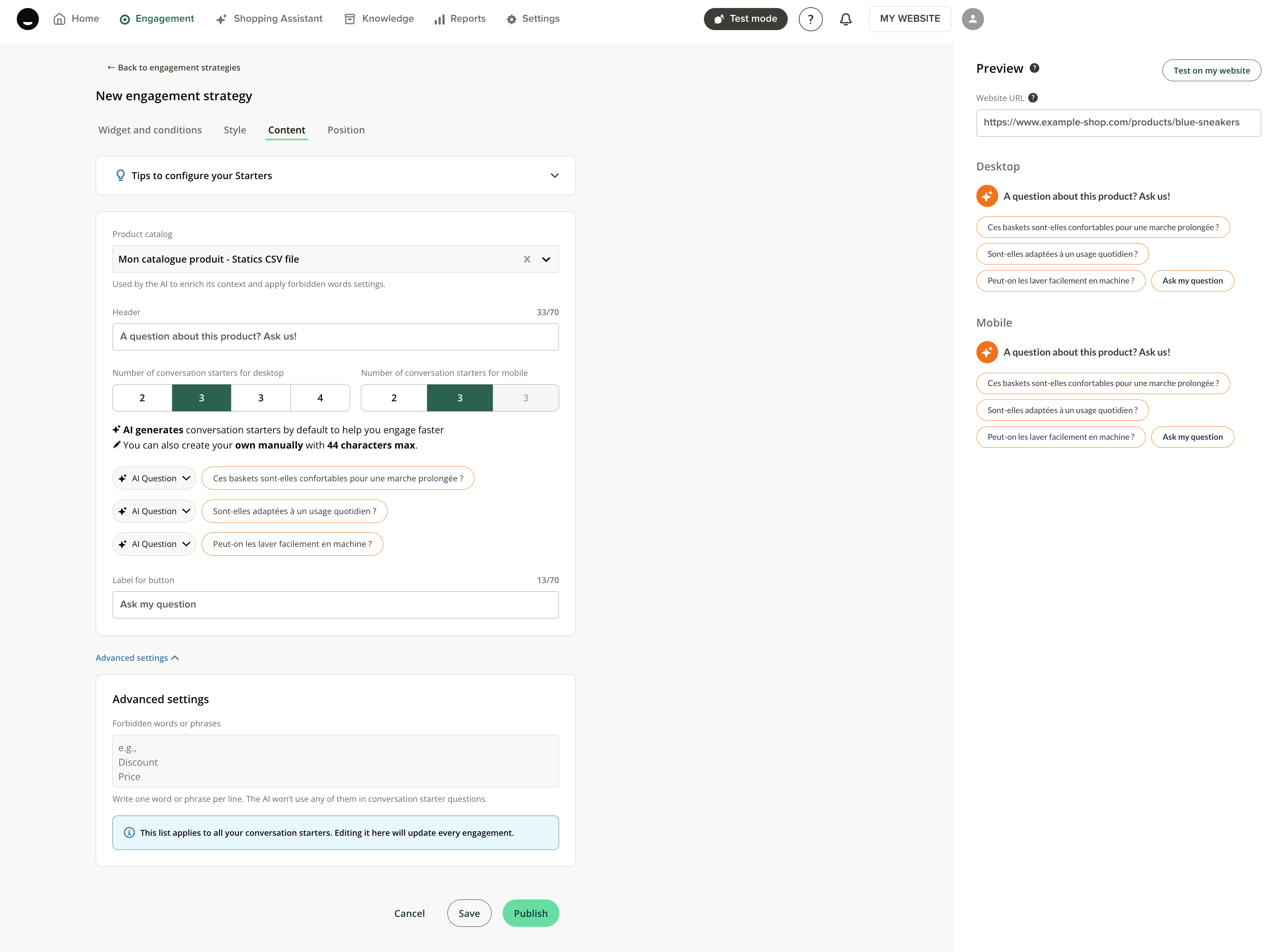
Task: Collapse the Advanced settings link
Action: [x=137, y=658]
